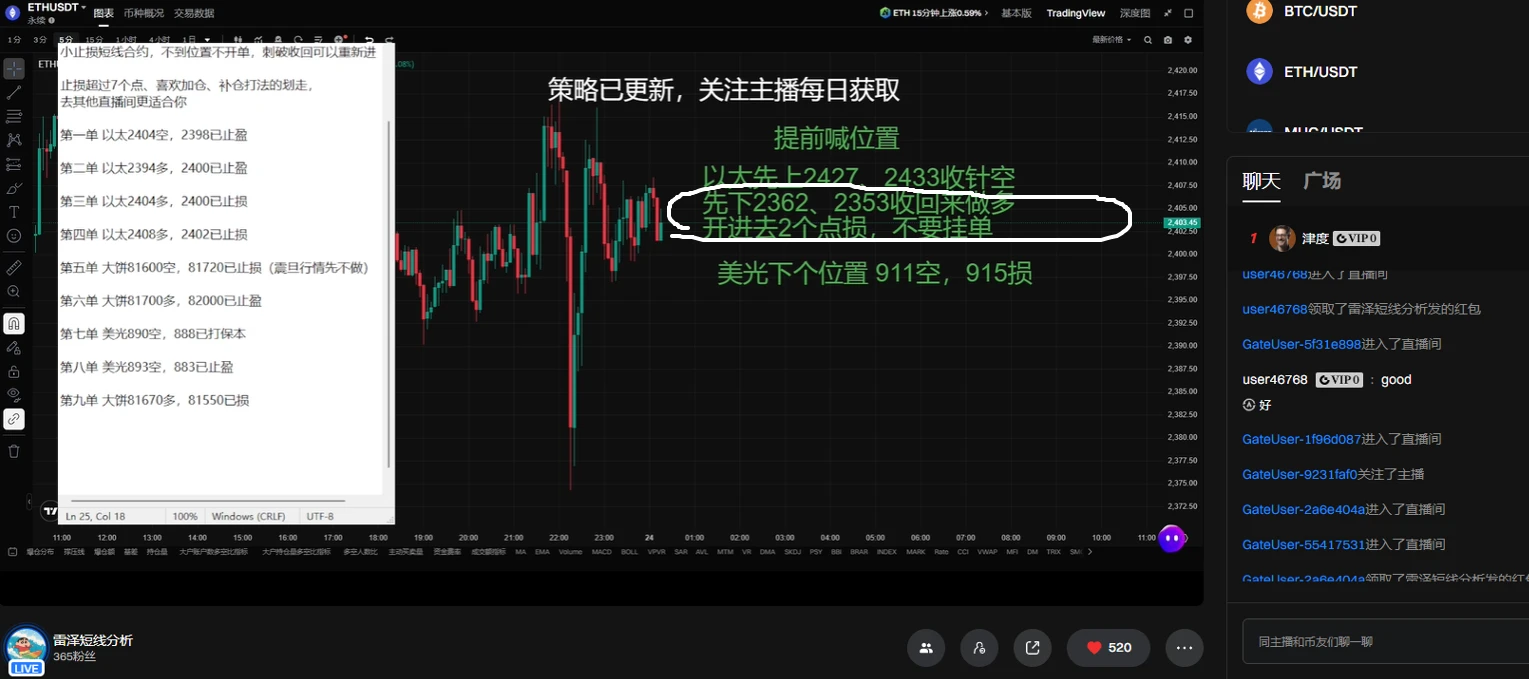Toggle hide all drawings eye icon
The height and width of the screenshot is (679, 1529).
pos(14,395)
